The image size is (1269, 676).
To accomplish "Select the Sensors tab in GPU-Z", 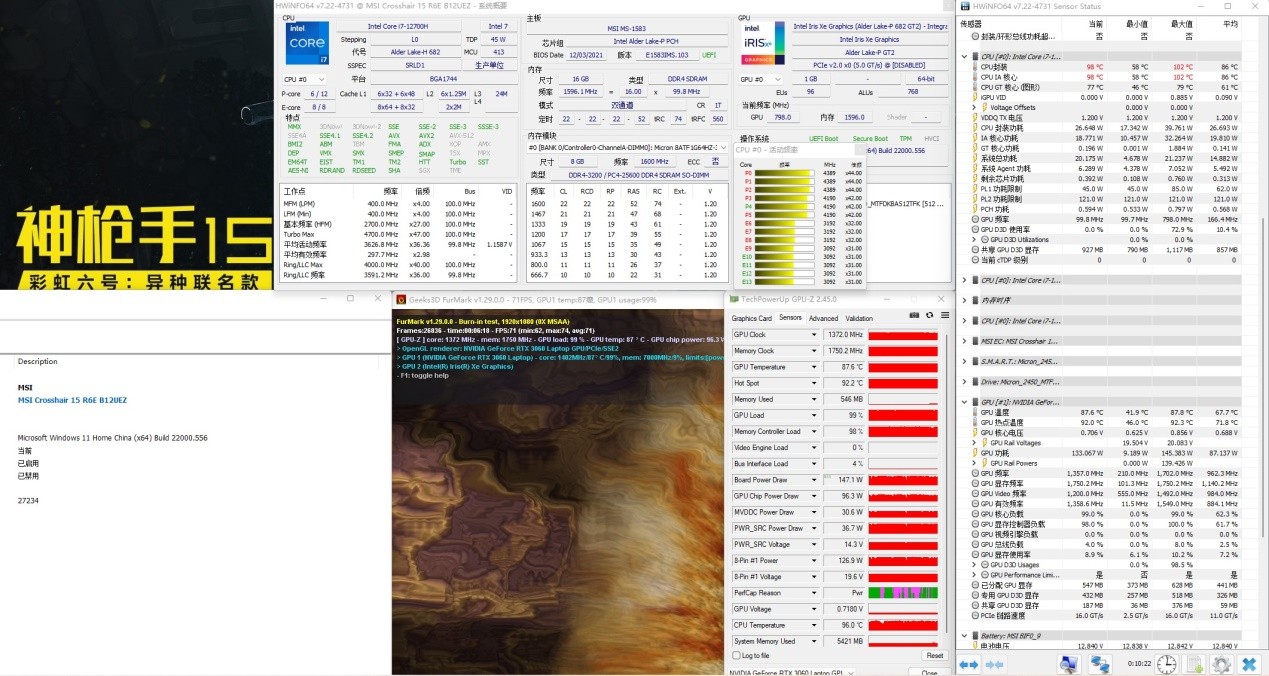I will pos(791,318).
